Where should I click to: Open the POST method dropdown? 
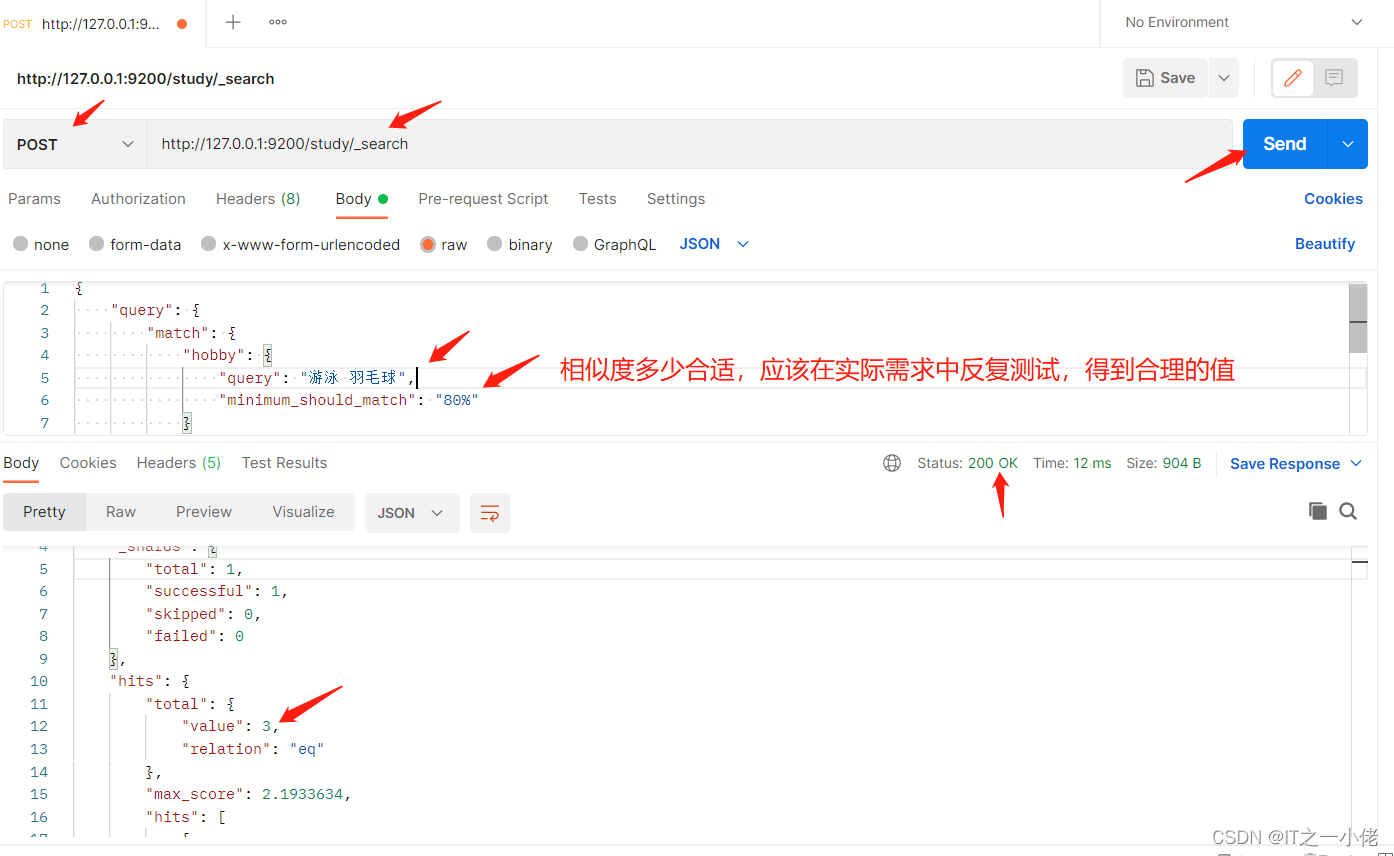tap(75, 144)
